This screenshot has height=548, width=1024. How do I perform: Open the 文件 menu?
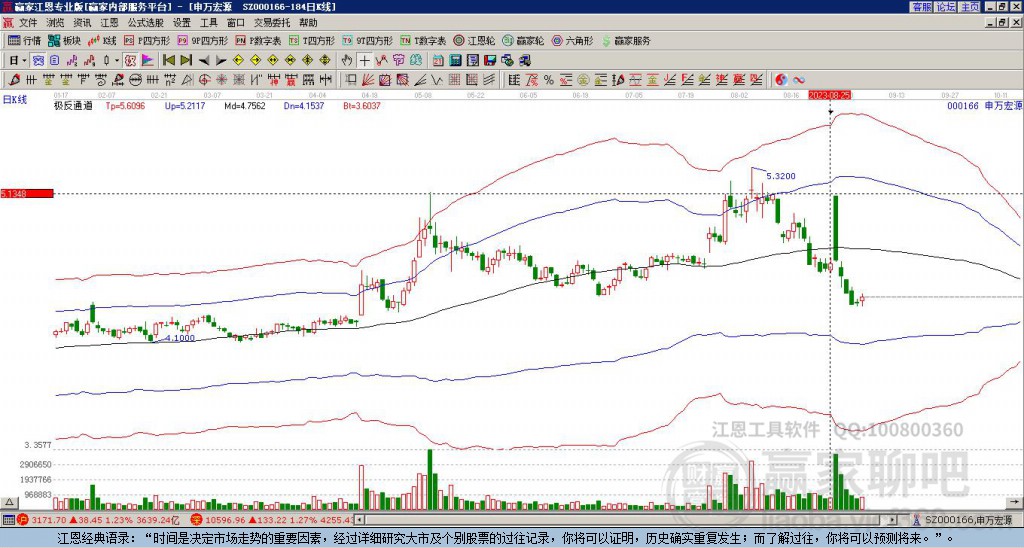(27, 23)
